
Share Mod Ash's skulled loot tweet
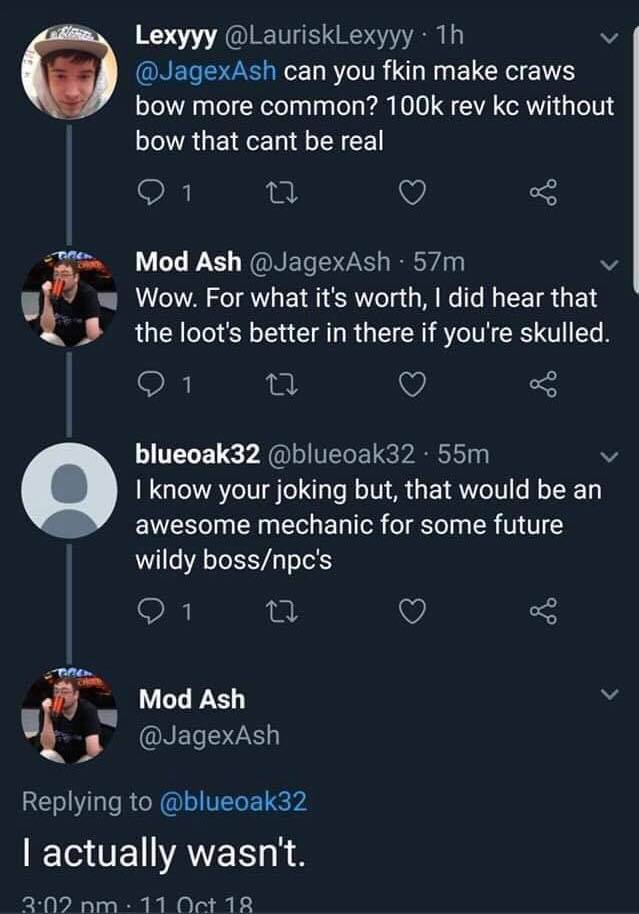(x=543, y=384)
